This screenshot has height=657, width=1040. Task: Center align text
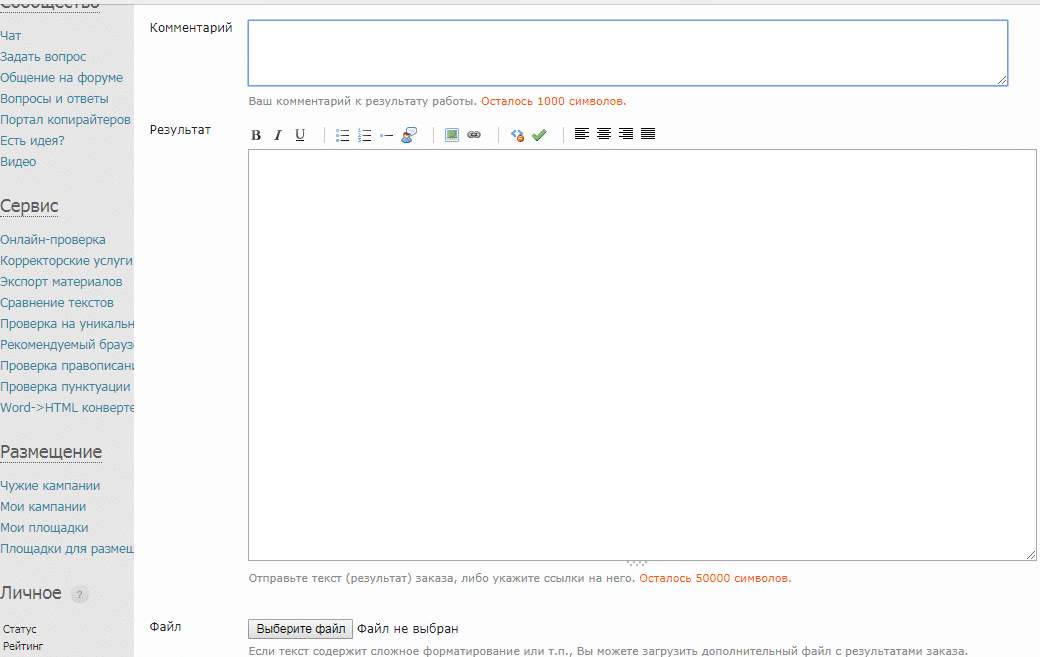coord(604,134)
